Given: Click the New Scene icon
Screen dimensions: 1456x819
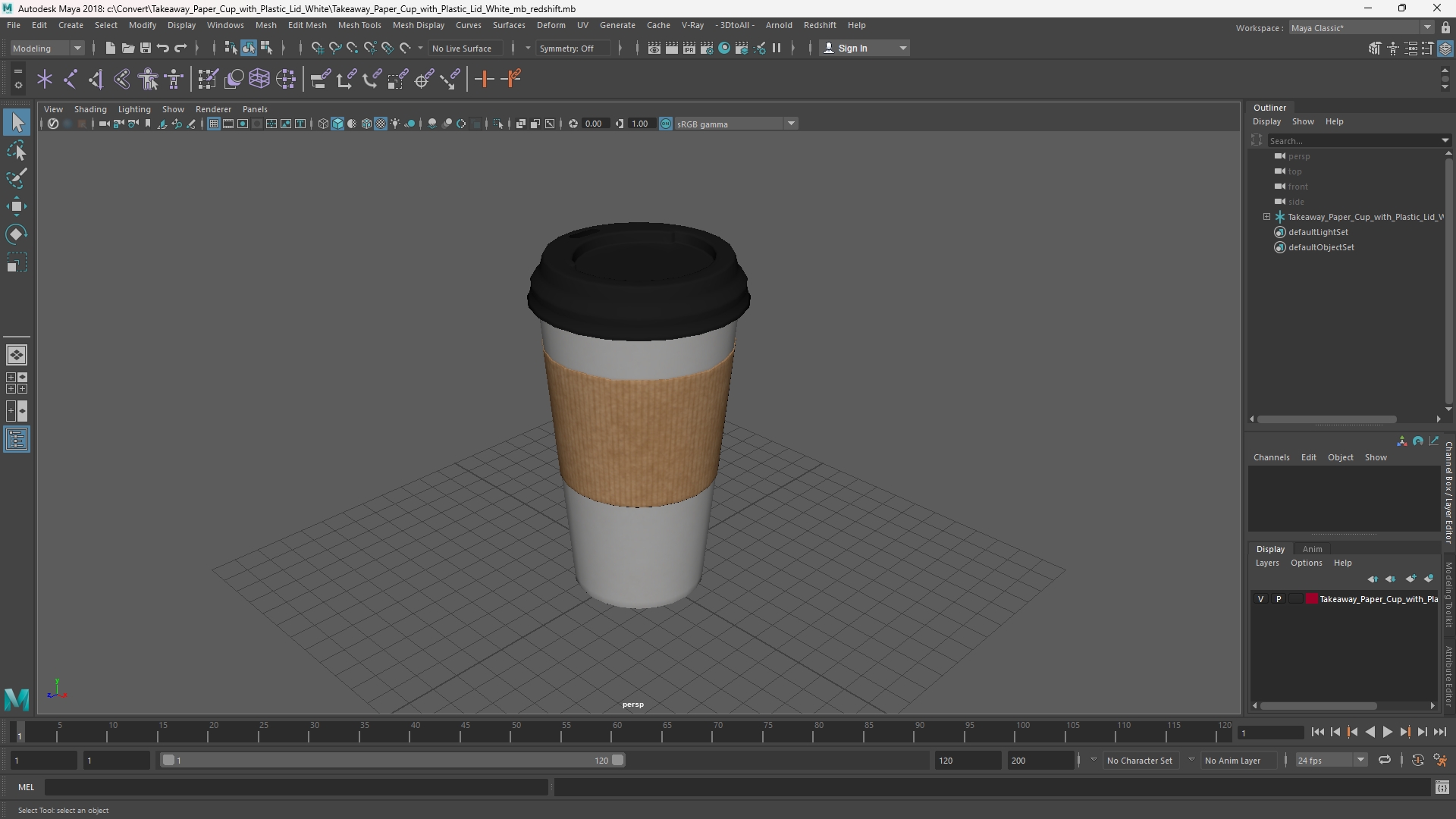Looking at the screenshot, I should pyautogui.click(x=111, y=48).
